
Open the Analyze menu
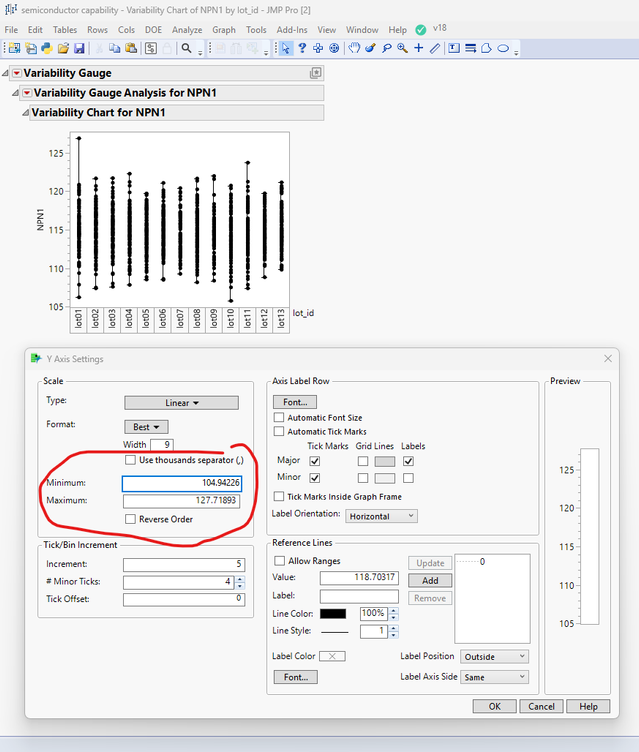click(187, 30)
